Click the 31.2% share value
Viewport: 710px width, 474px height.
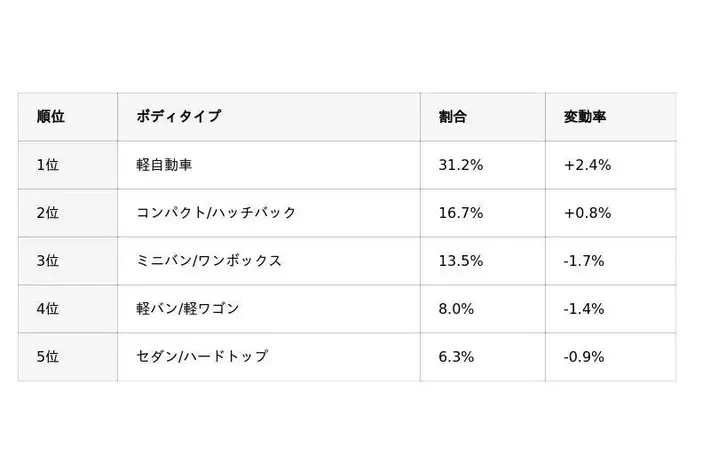[x=461, y=165]
